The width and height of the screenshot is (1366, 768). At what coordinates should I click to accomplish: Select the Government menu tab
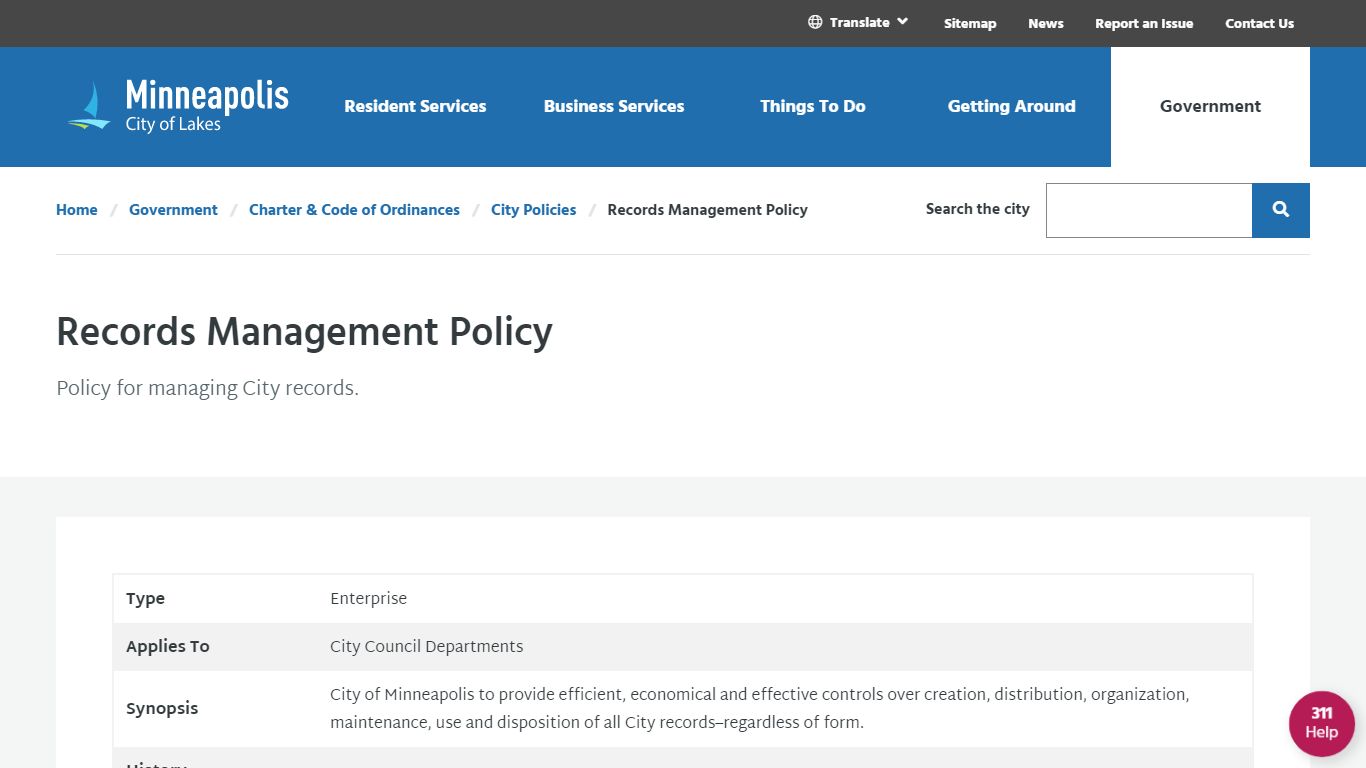click(1210, 107)
